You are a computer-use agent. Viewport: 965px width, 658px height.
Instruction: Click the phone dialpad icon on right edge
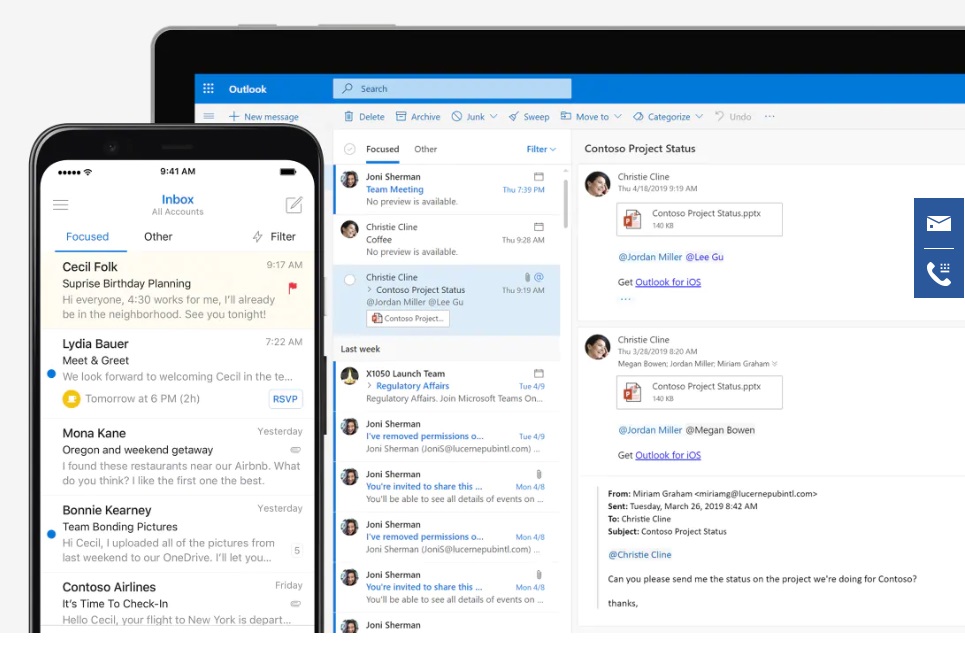(939, 273)
